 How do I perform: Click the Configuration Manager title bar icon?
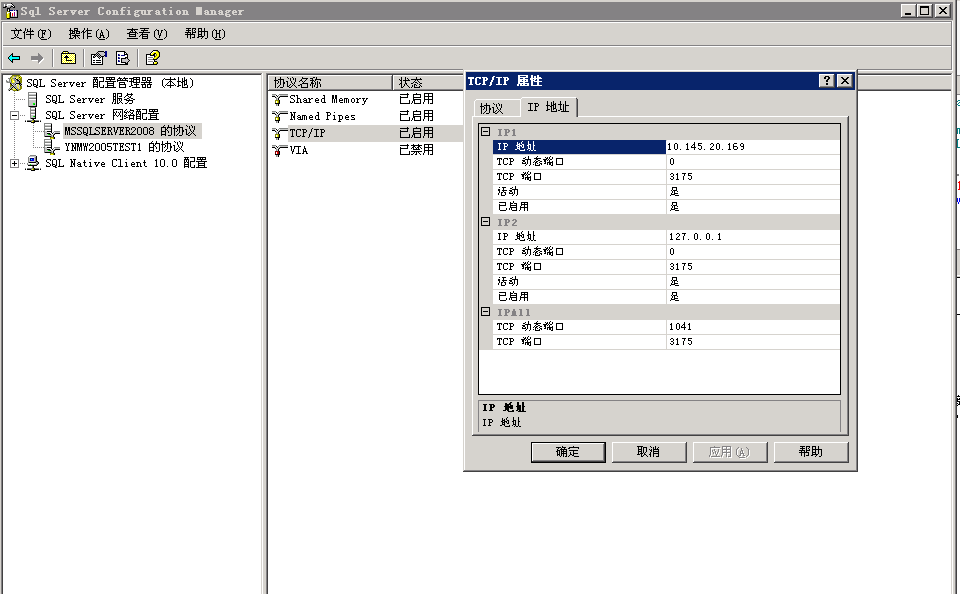11,10
